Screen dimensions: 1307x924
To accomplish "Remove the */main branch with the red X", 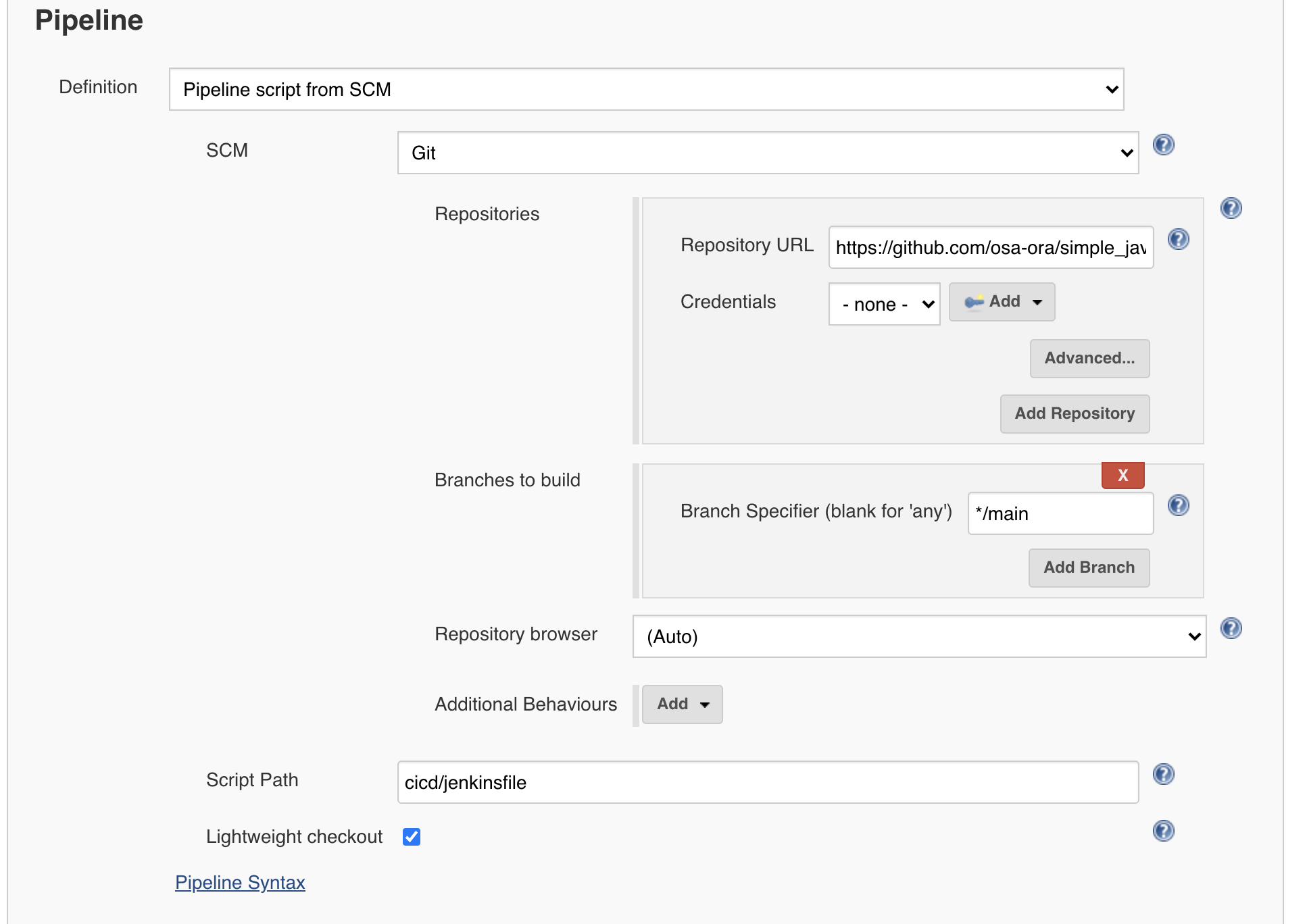I will point(1122,475).
